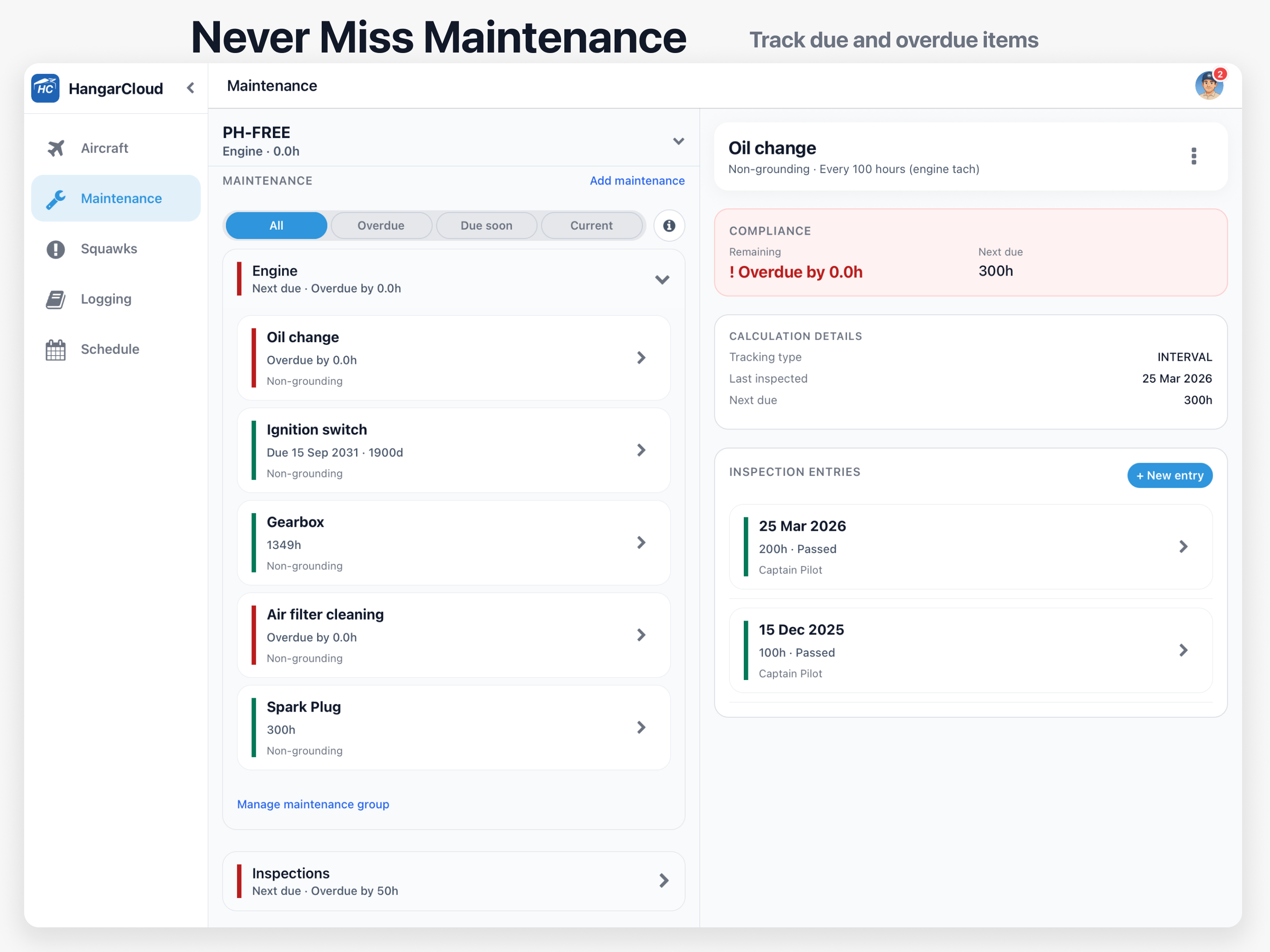Click the '100h · Passed' entry text

797,653
